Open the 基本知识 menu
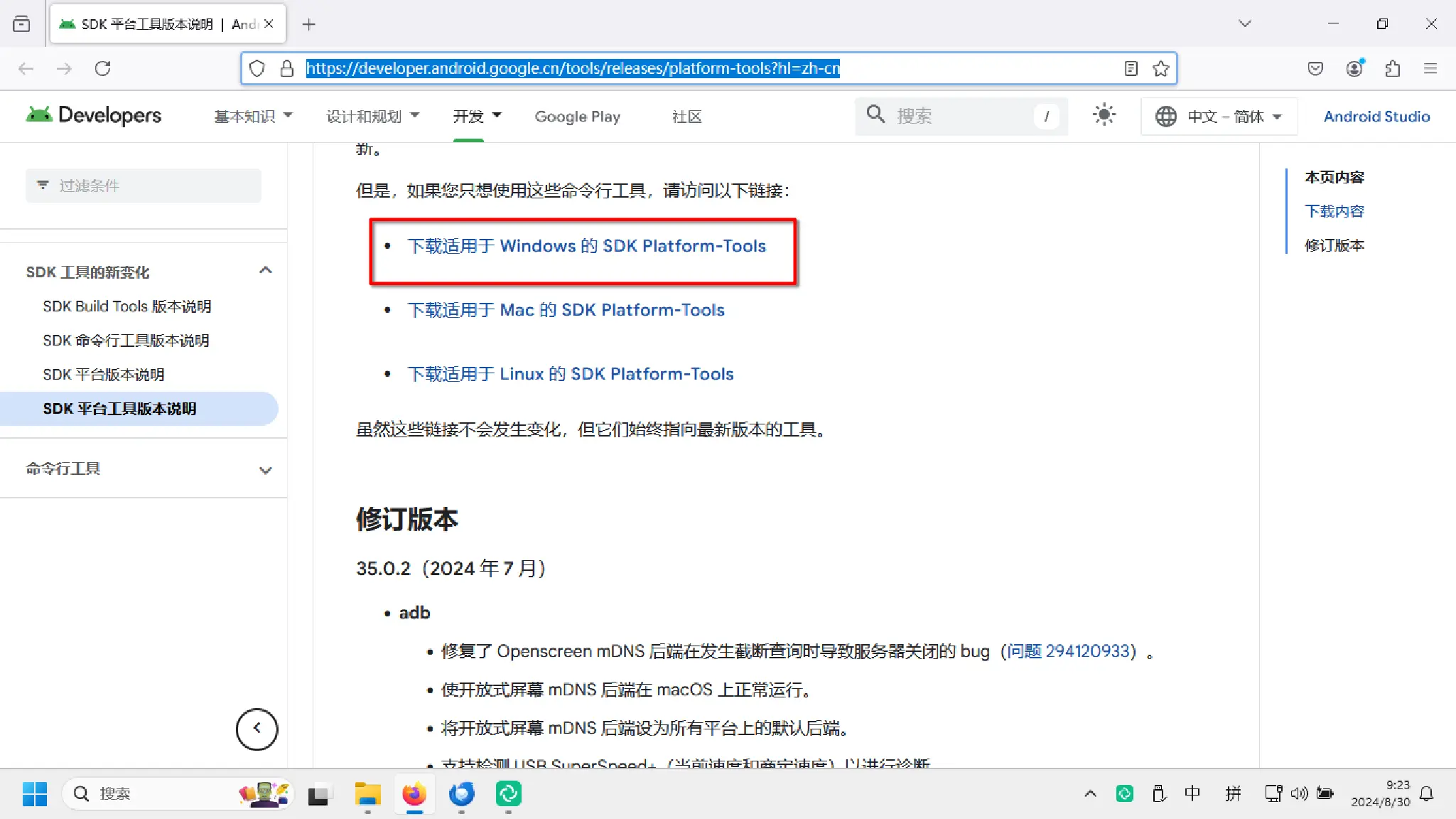This screenshot has height=819, width=1456. [x=253, y=116]
